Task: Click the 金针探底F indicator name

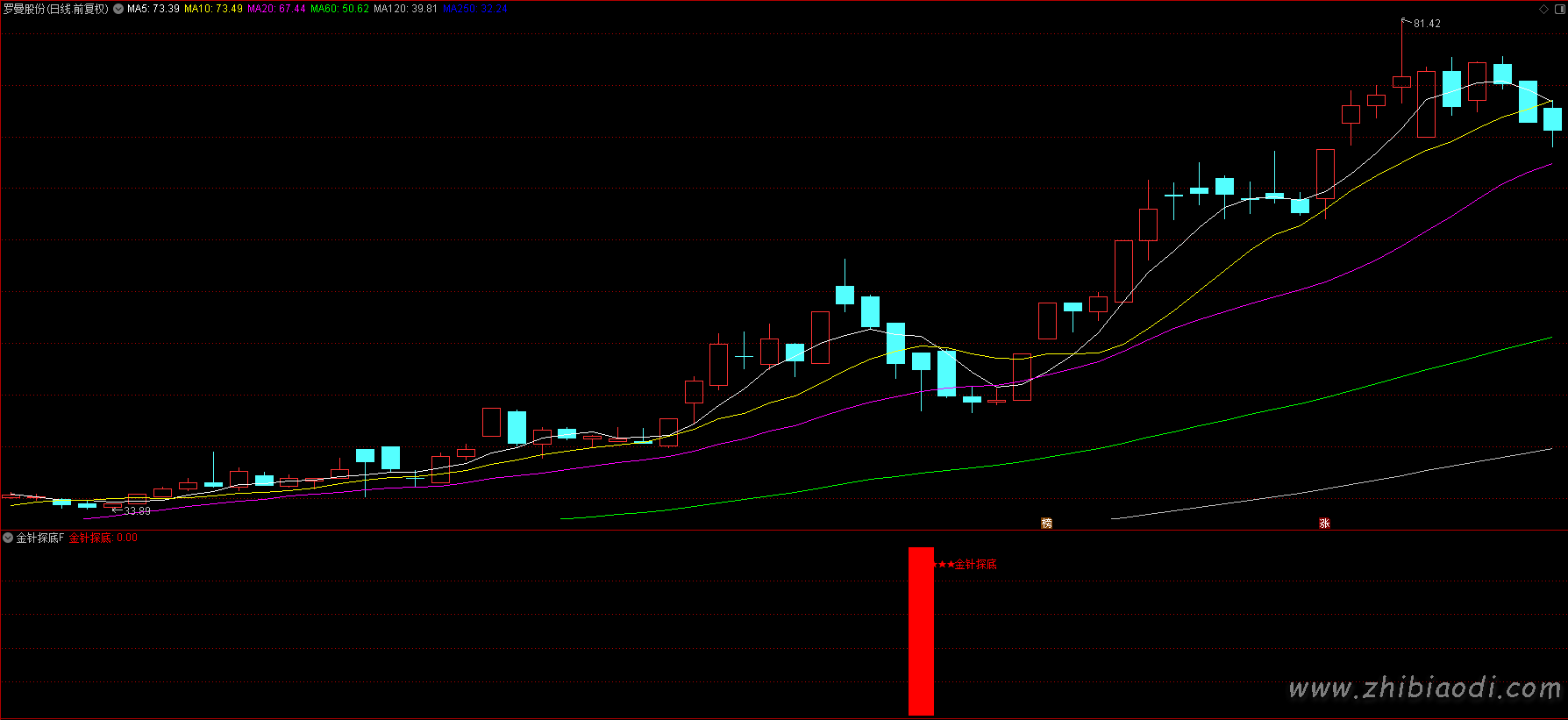Action: point(40,538)
